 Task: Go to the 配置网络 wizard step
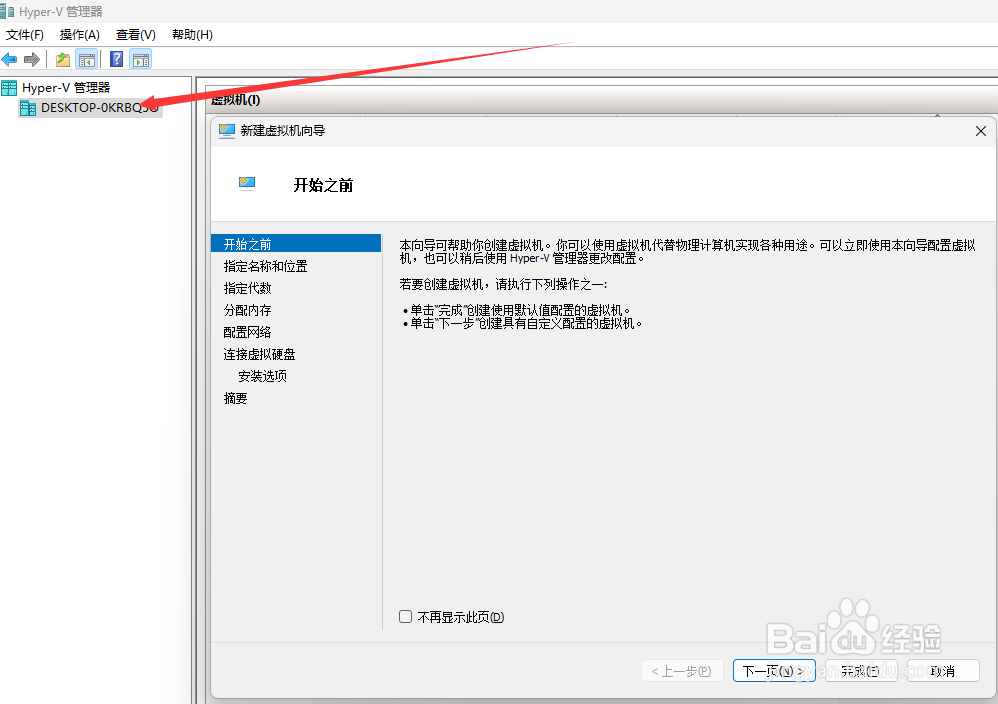(x=248, y=332)
